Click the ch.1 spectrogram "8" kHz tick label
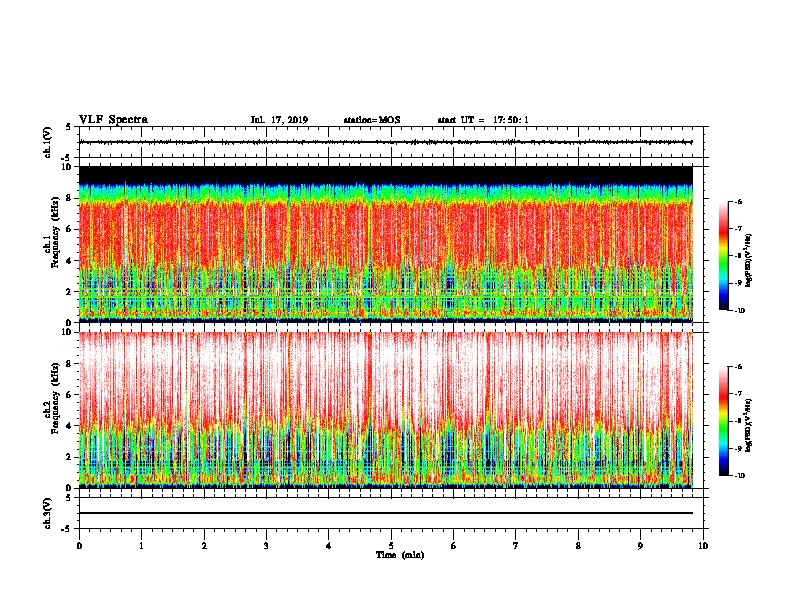792x612 pixels. click(69, 198)
